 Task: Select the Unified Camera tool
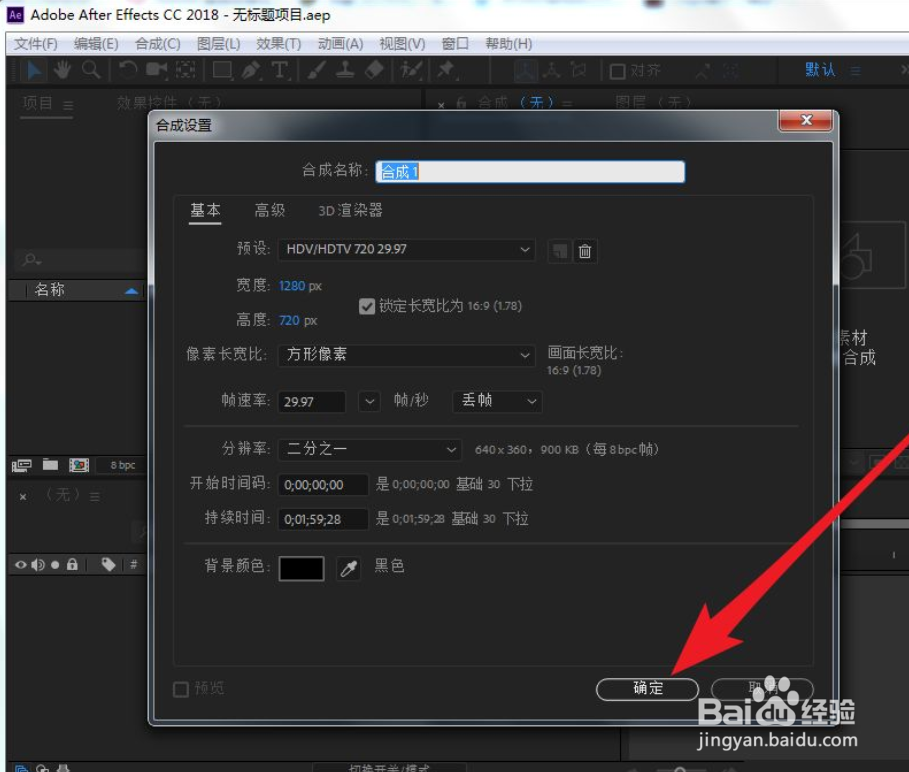pos(157,70)
